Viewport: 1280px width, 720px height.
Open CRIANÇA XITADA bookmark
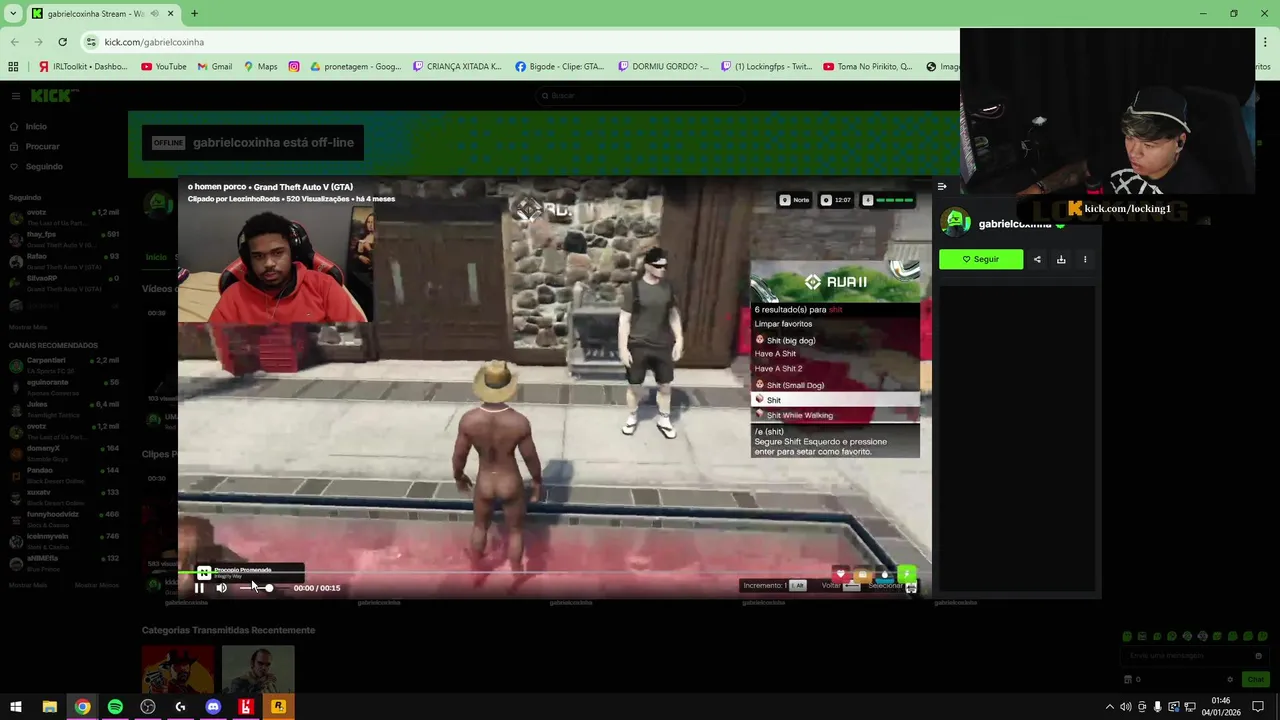(x=457, y=67)
